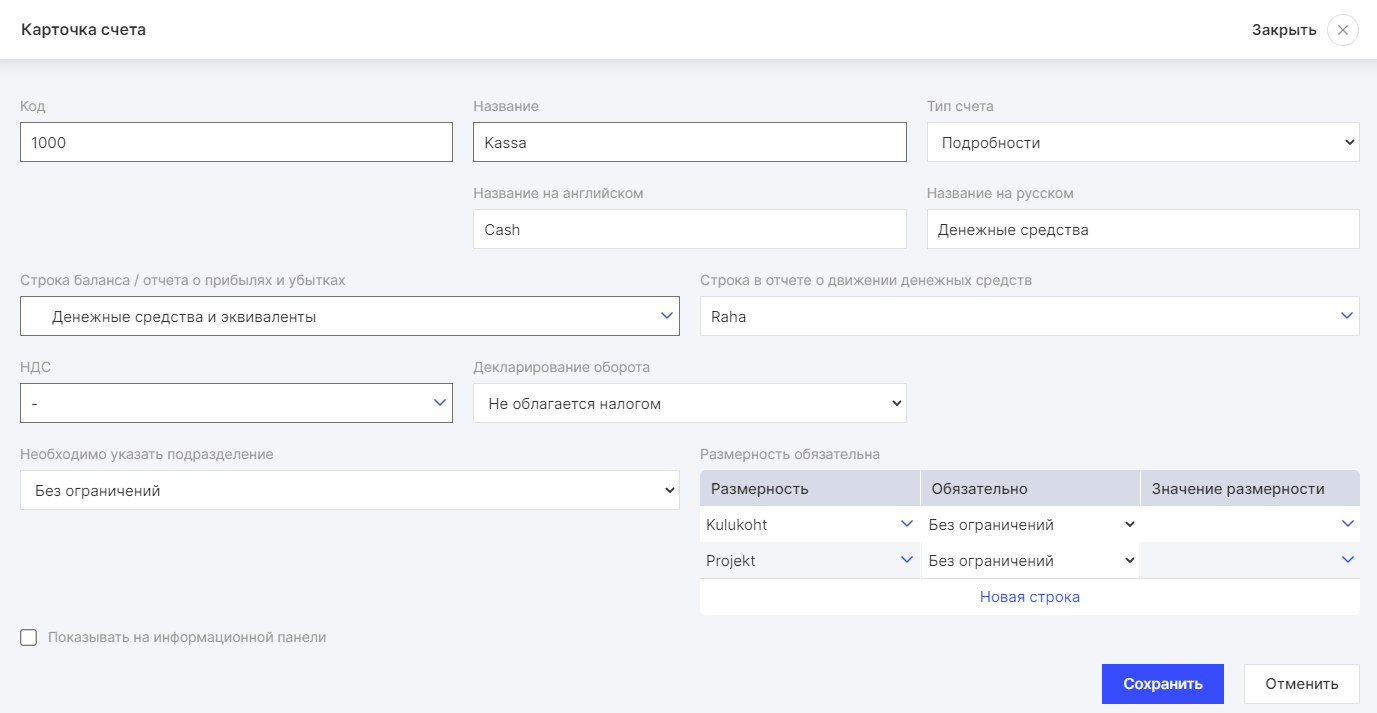
Task: Expand the Kulukoht dimension dropdown arrow
Action: click(906, 524)
